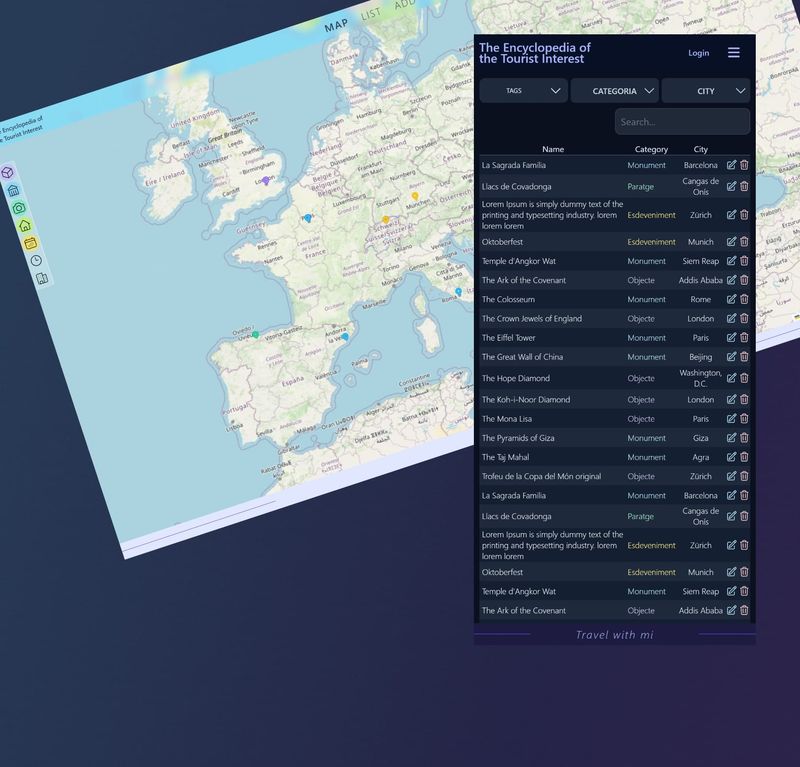
Task: Open the CATEGORIA dropdown filter
Action: tap(614, 91)
